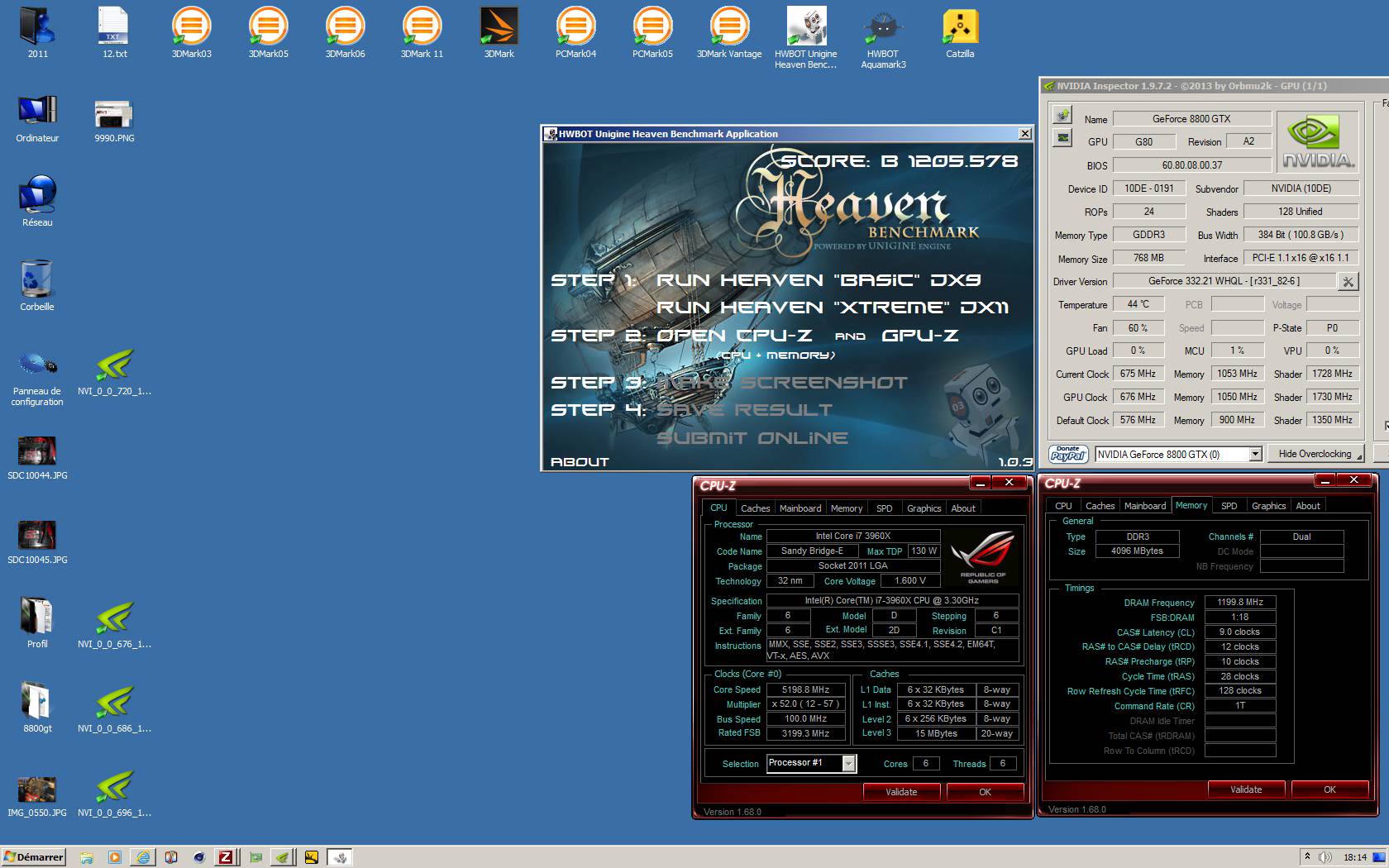Viewport: 1389px width, 868px height.
Task: Select the NVI_0_0_686 NVIDIA profile file
Action: click(x=114, y=708)
